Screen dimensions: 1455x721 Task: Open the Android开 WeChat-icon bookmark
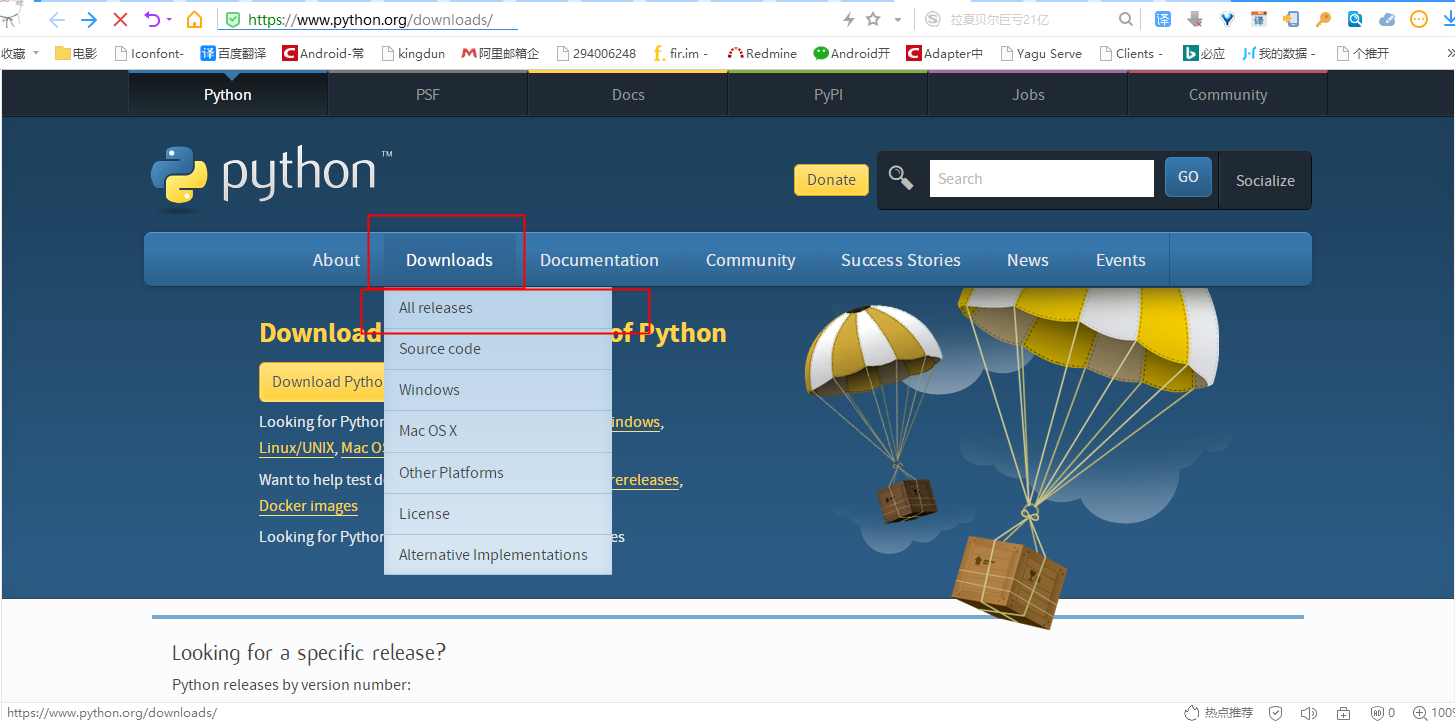coord(851,53)
